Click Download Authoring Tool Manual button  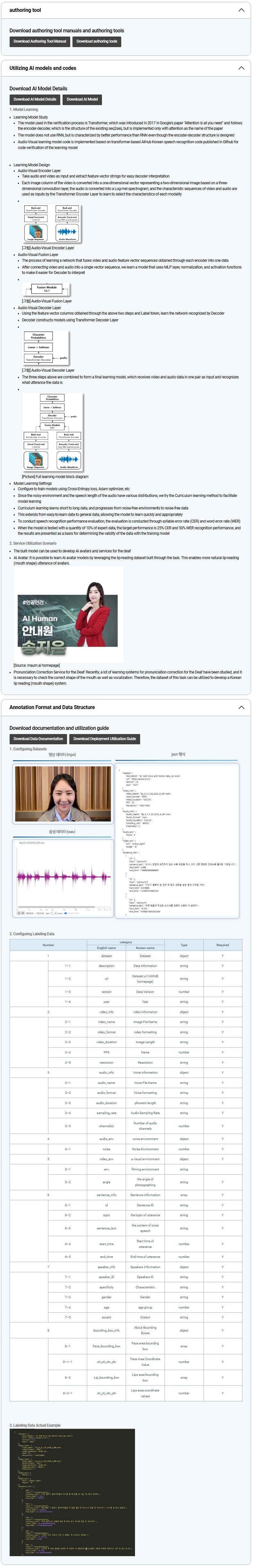point(40,41)
